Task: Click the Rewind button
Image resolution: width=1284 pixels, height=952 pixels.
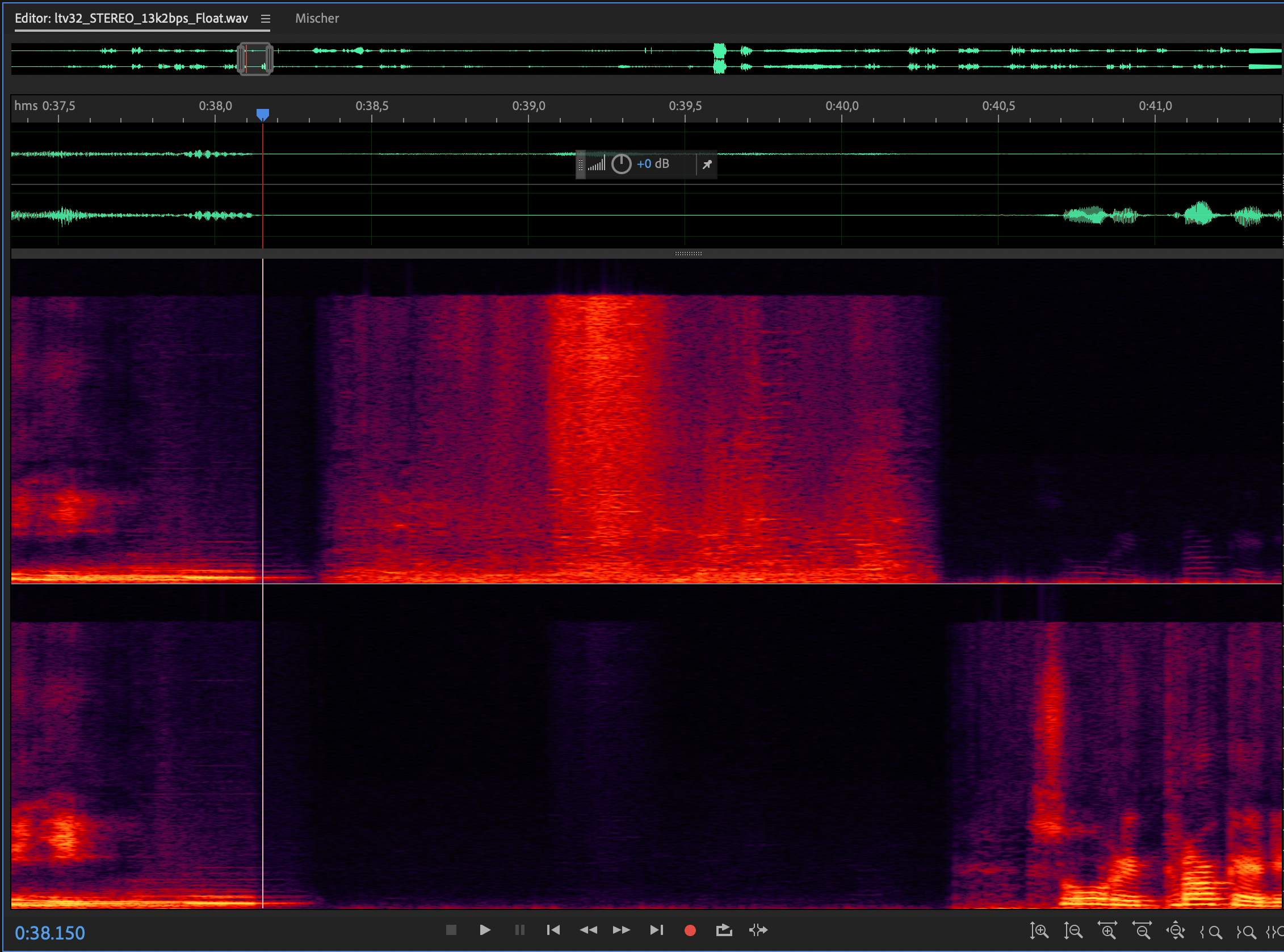Action: [588, 929]
